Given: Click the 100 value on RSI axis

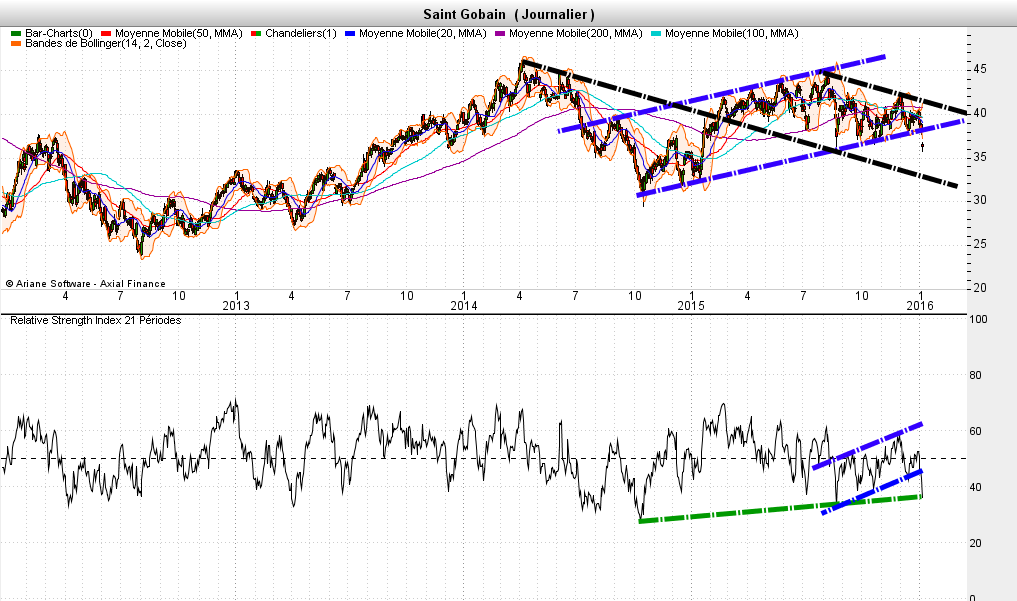Looking at the screenshot, I should point(978,319).
